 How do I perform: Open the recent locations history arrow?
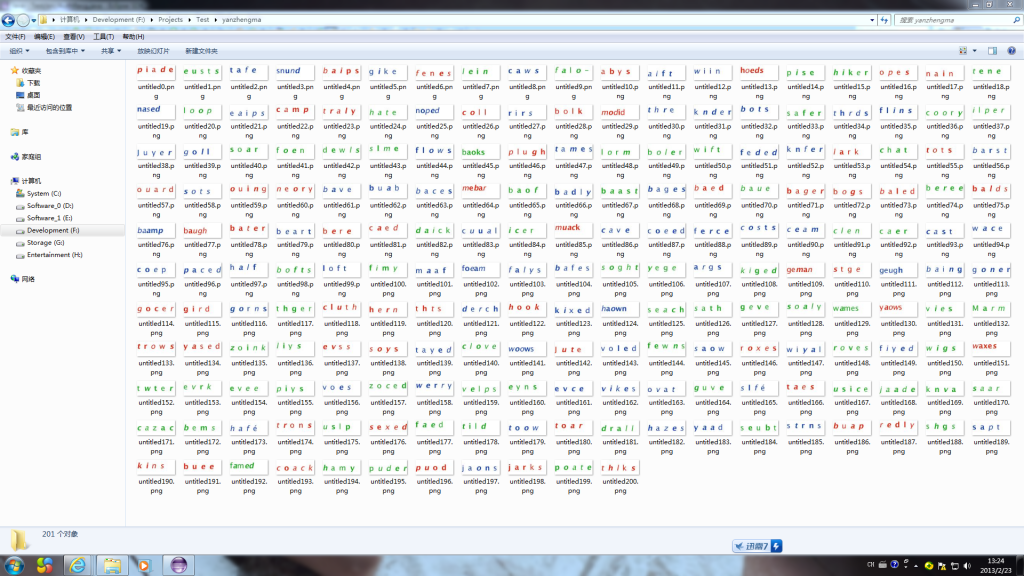[34, 20]
